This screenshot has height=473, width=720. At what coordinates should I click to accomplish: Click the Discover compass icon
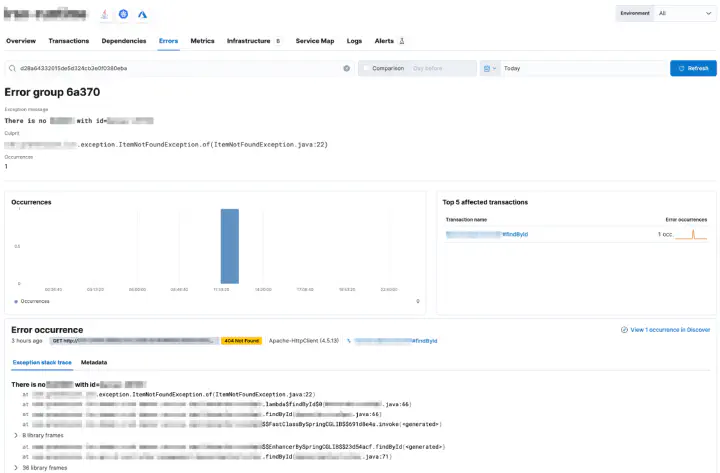tap(624, 330)
